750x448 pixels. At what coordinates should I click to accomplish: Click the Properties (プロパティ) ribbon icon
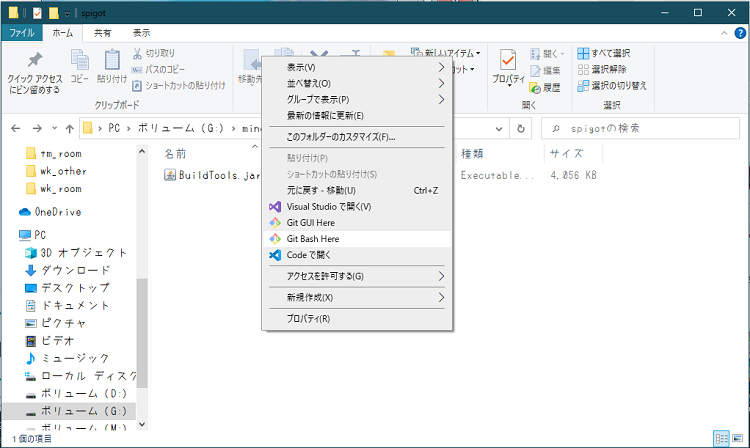point(508,70)
